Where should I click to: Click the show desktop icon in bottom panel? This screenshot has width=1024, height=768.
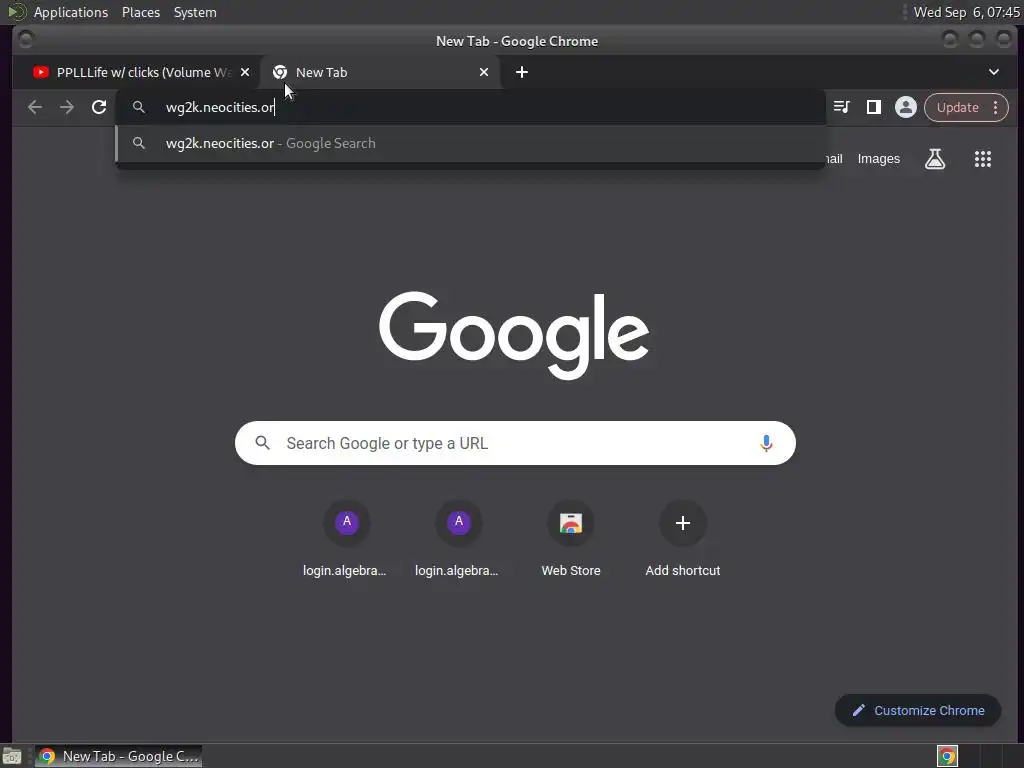[12, 756]
